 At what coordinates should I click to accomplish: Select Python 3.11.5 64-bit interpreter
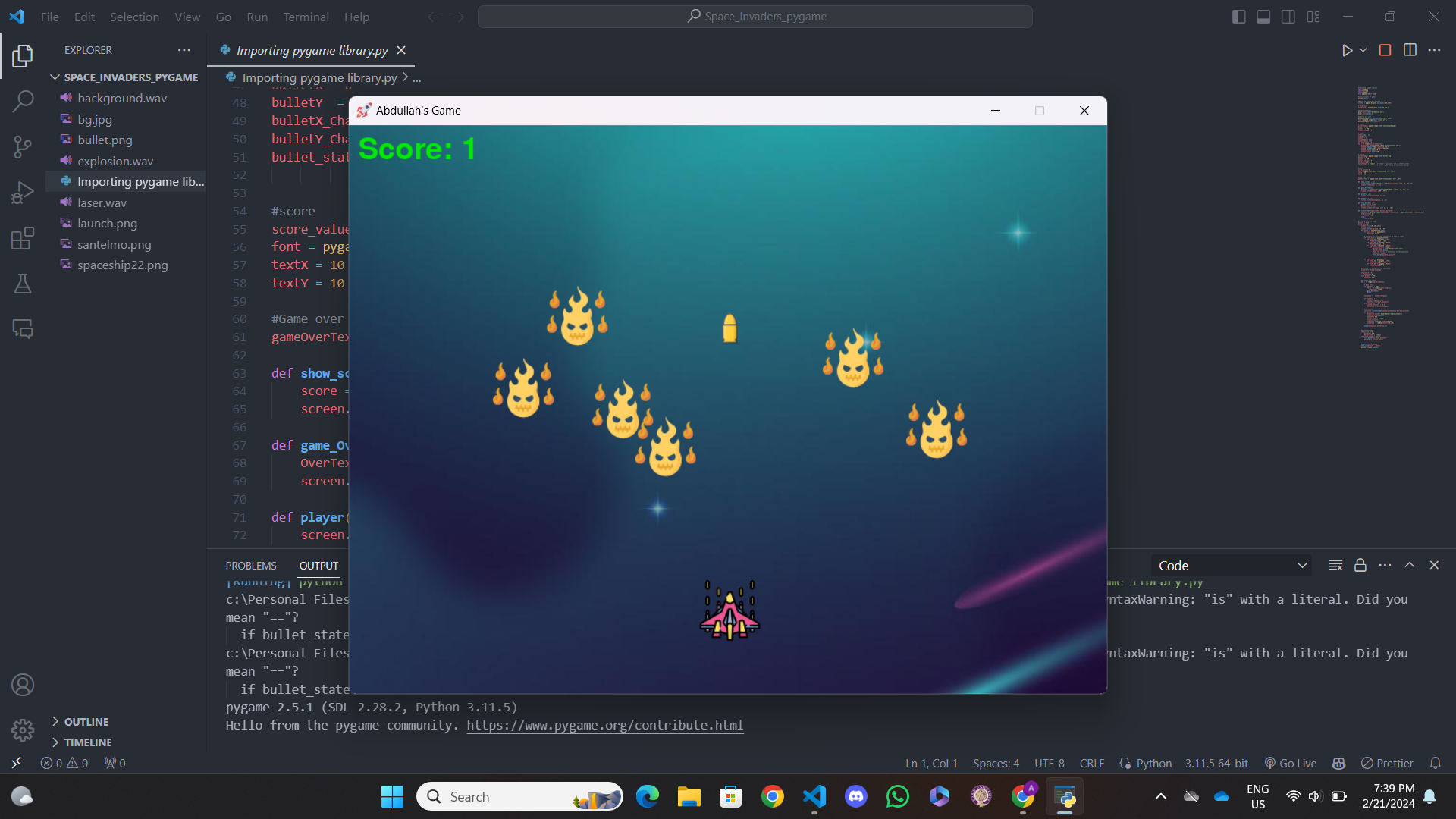[1216, 763]
